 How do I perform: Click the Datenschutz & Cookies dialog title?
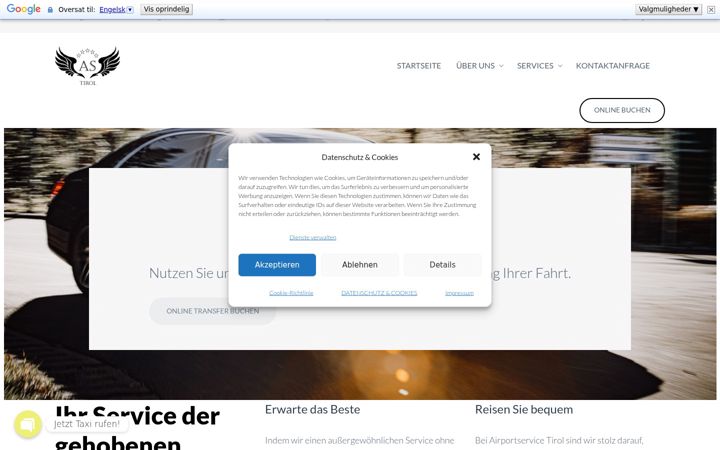click(360, 157)
